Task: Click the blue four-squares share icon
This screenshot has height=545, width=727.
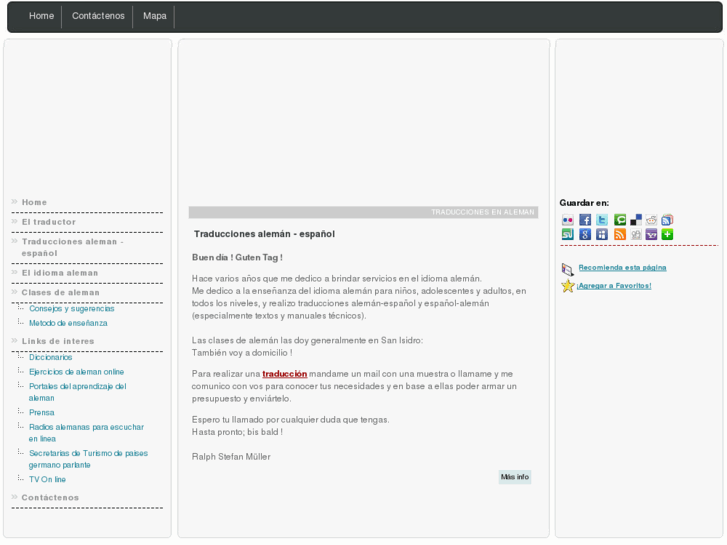Action: [x=602, y=234]
